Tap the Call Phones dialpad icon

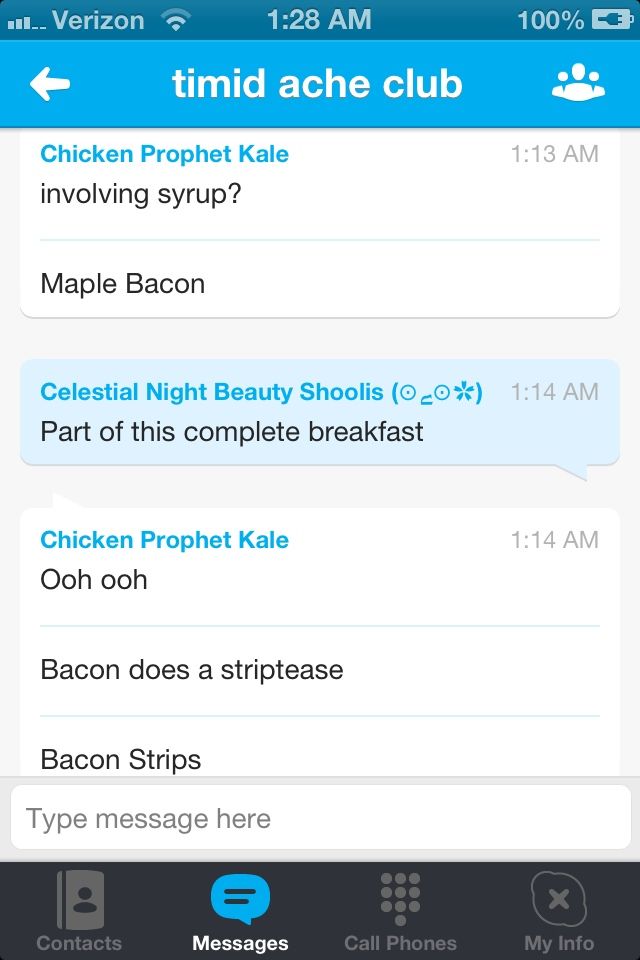pyautogui.click(x=400, y=896)
